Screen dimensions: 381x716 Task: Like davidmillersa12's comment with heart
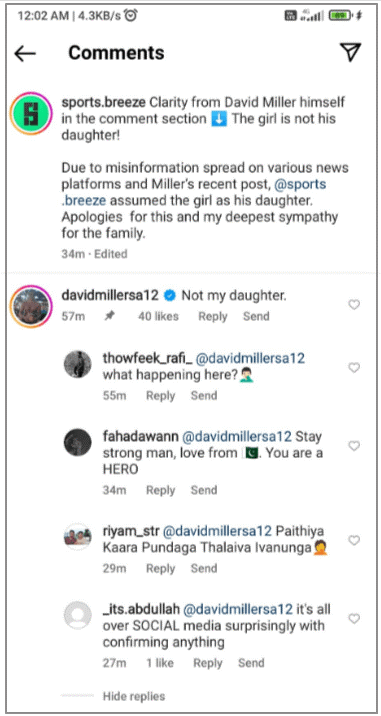tap(354, 305)
